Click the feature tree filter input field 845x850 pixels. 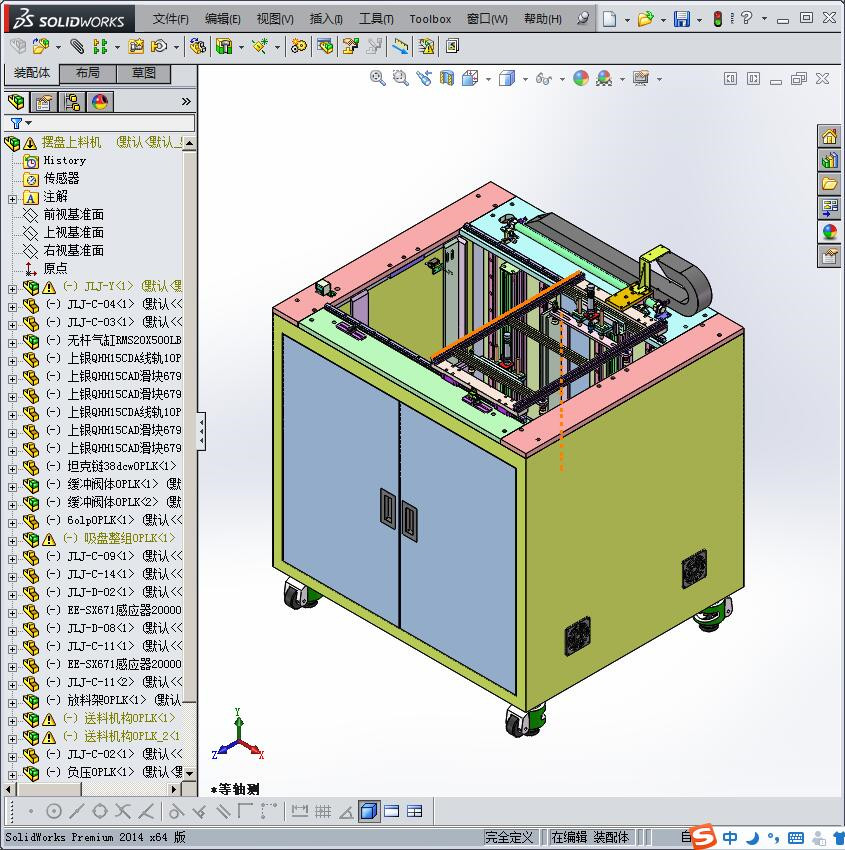(113, 123)
